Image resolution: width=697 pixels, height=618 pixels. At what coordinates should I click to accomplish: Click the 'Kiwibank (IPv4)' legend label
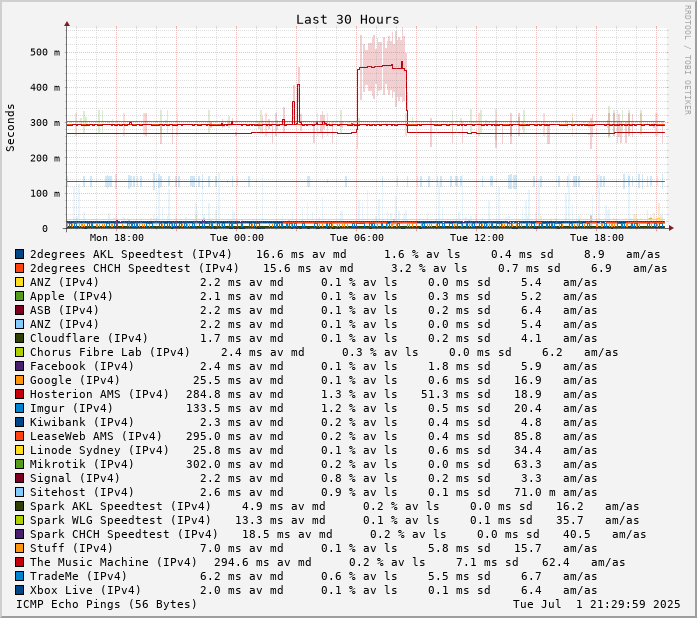click(82, 422)
